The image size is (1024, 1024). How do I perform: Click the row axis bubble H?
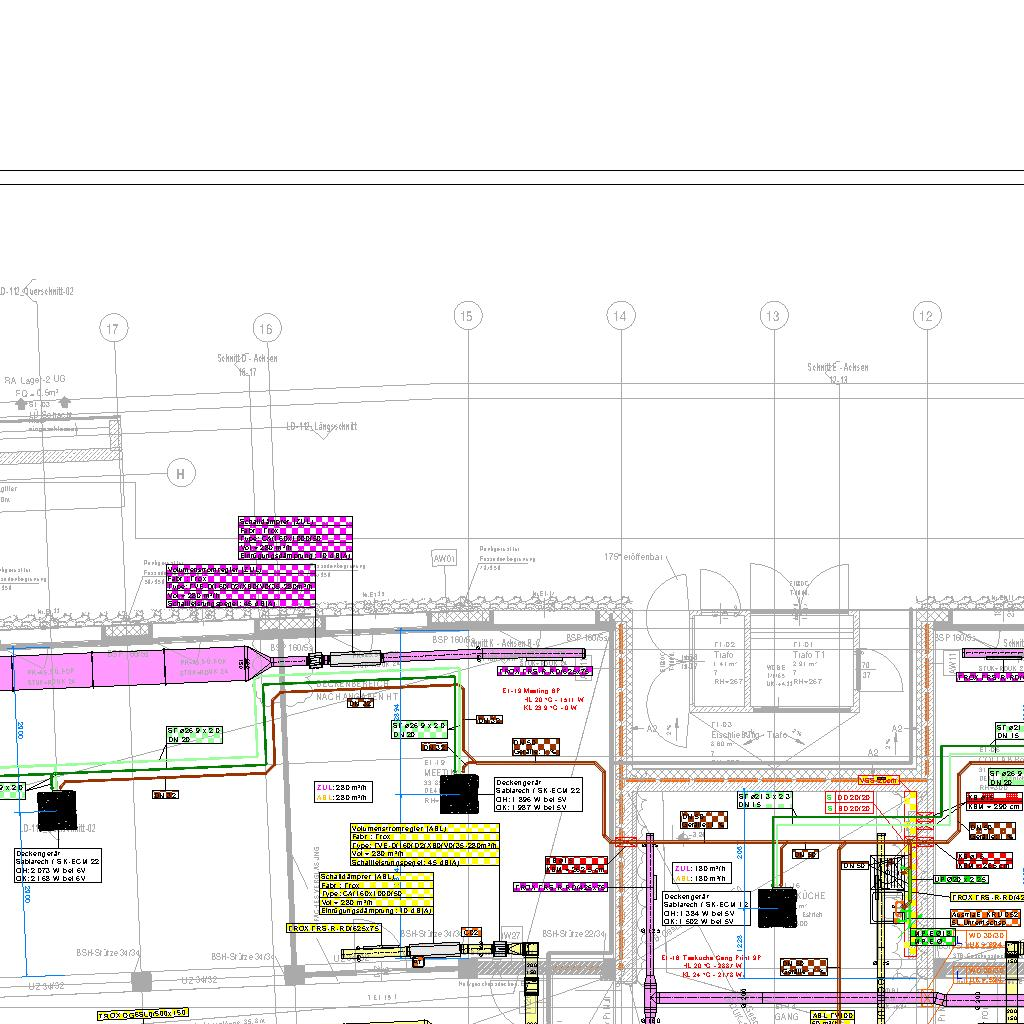click(x=181, y=474)
